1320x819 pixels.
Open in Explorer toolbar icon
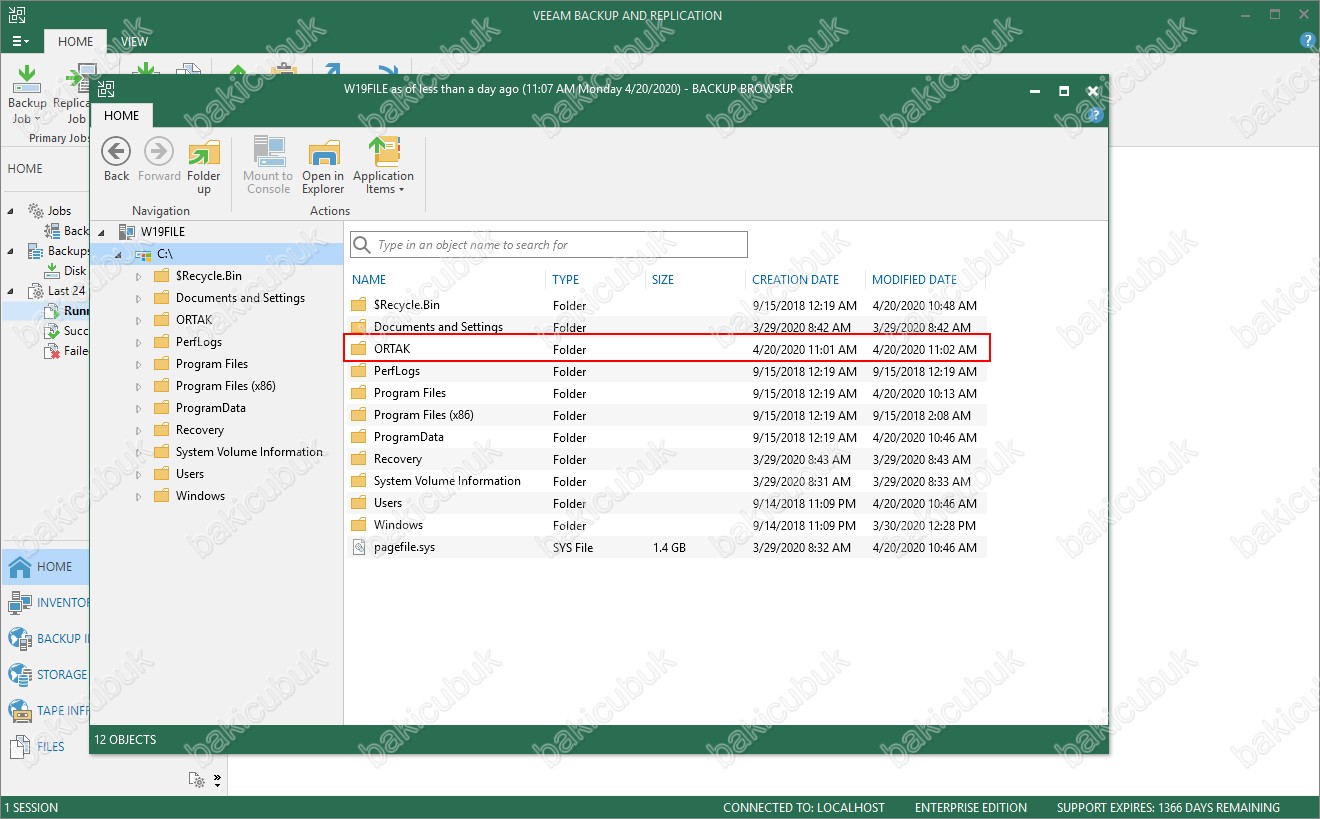(x=323, y=152)
